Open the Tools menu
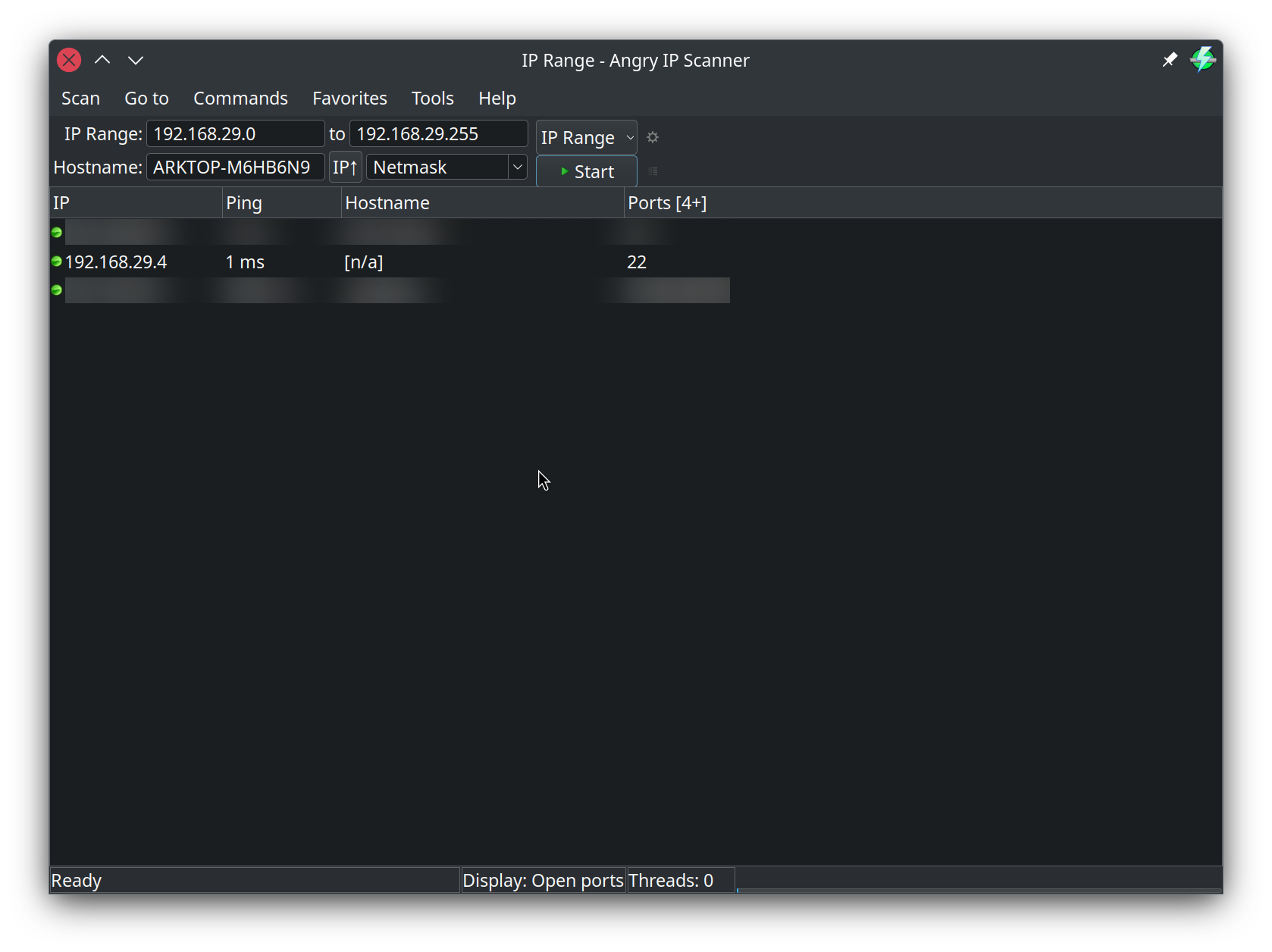The image size is (1272, 952). (432, 99)
